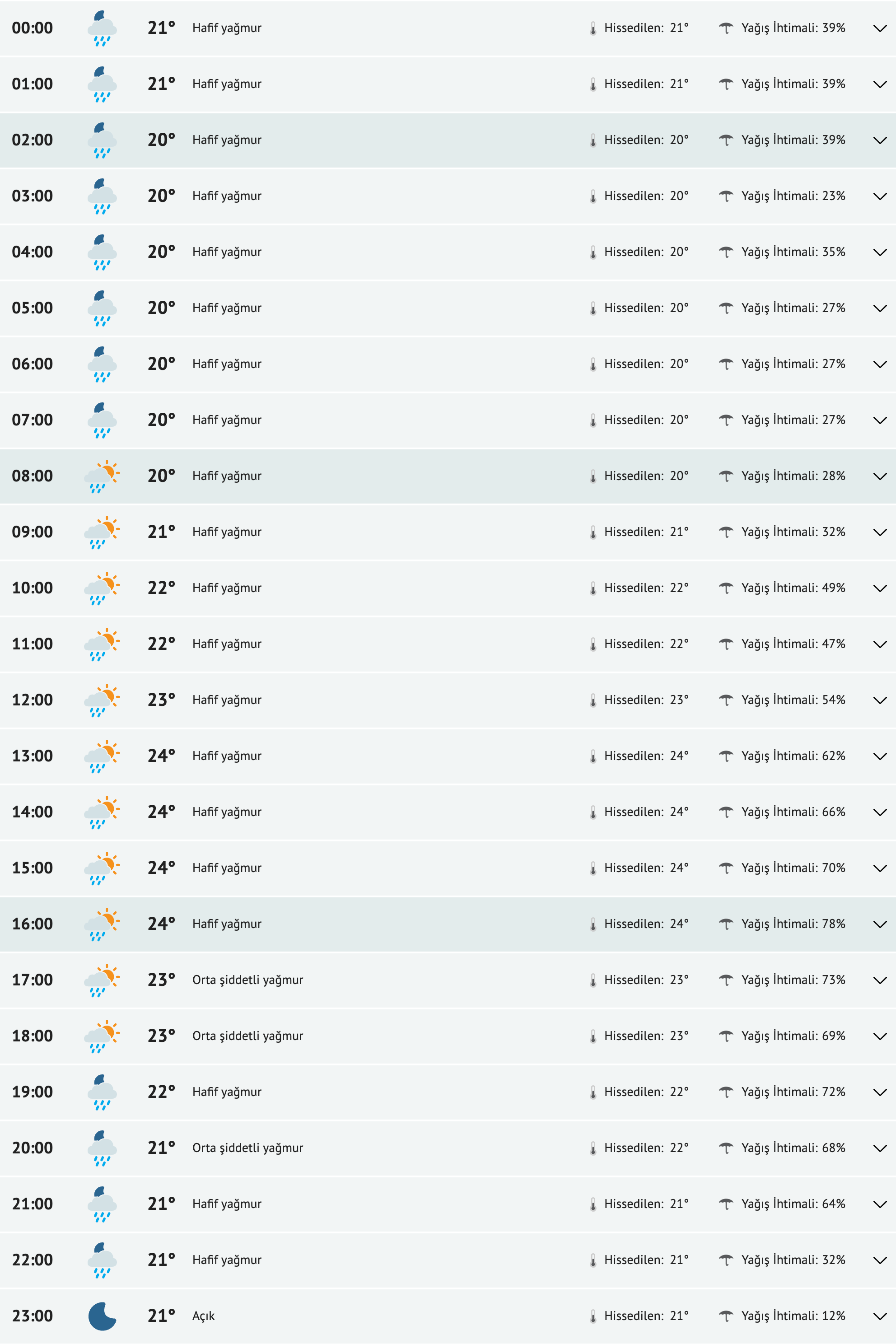
Task: Click the clear moon icon at 23:00
Action: (102, 1316)
